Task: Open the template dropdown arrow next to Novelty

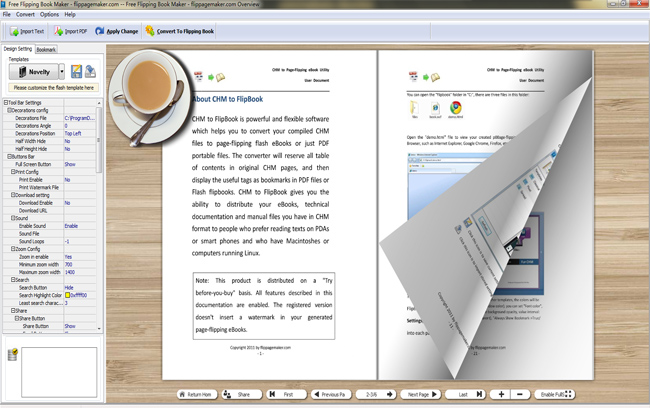Action: (x=62, y=72)
